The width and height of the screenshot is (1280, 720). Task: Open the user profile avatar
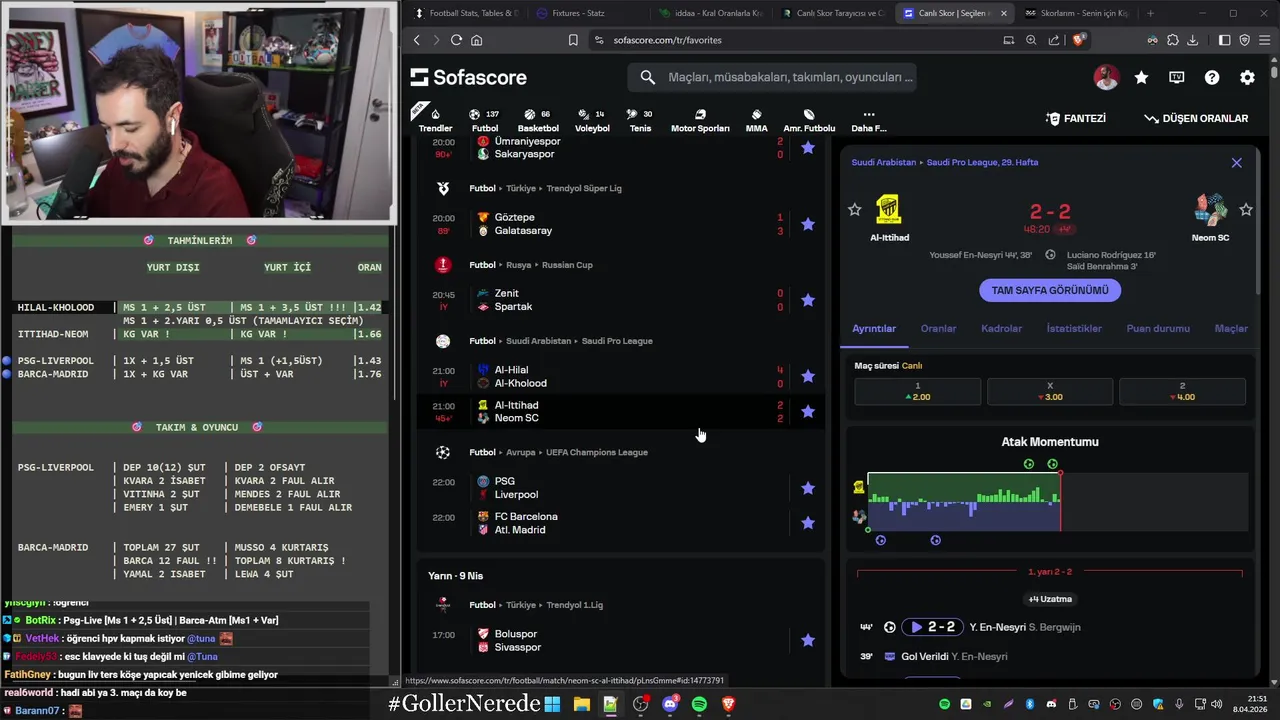click(1106, 77)
